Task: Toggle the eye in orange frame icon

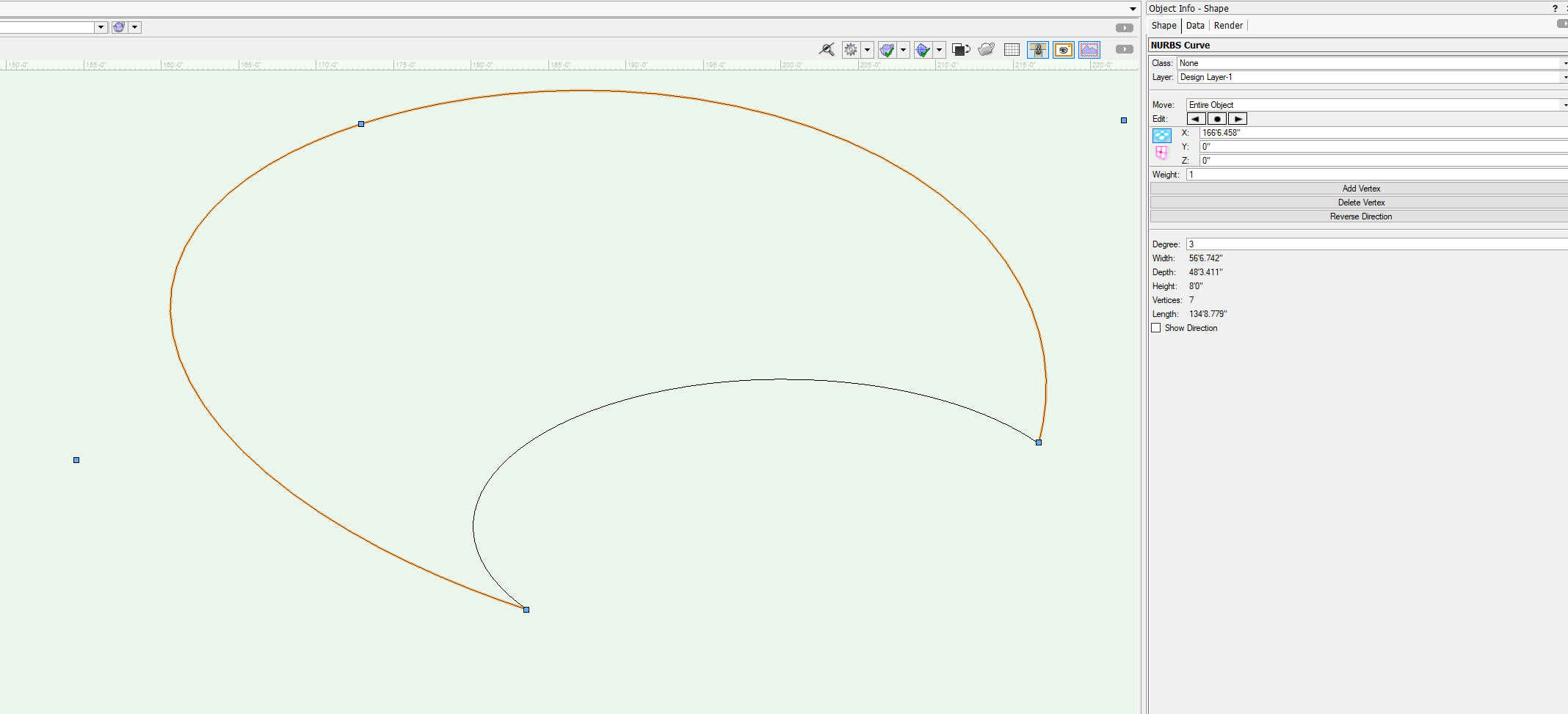Action: 1064,49
